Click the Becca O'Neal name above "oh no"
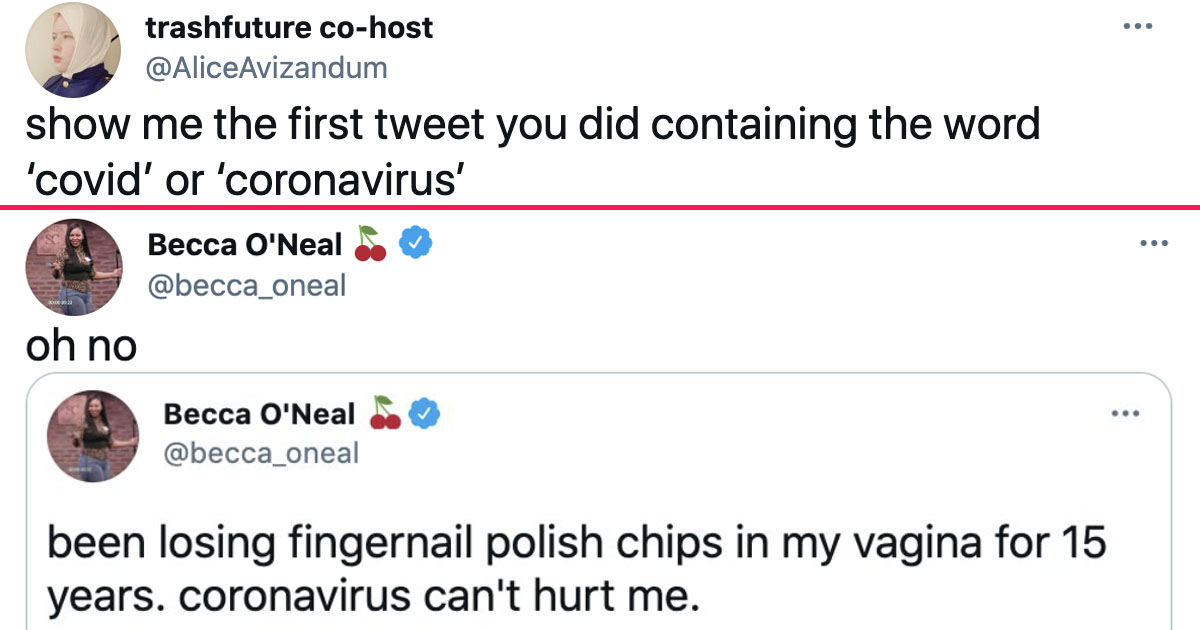This screenshot has height=630, width=1200. click(x=245, y=243)
